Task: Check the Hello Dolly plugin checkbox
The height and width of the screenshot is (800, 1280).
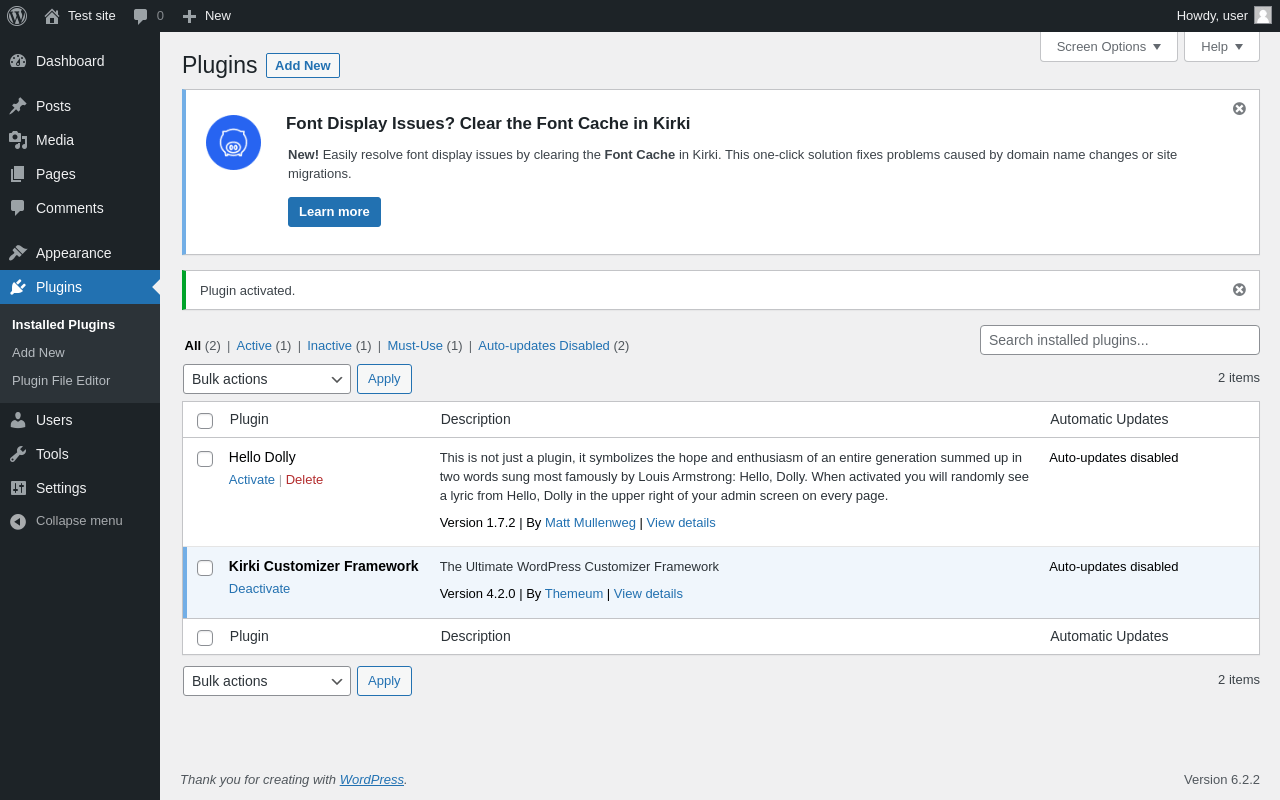Action: pos(205,459)
